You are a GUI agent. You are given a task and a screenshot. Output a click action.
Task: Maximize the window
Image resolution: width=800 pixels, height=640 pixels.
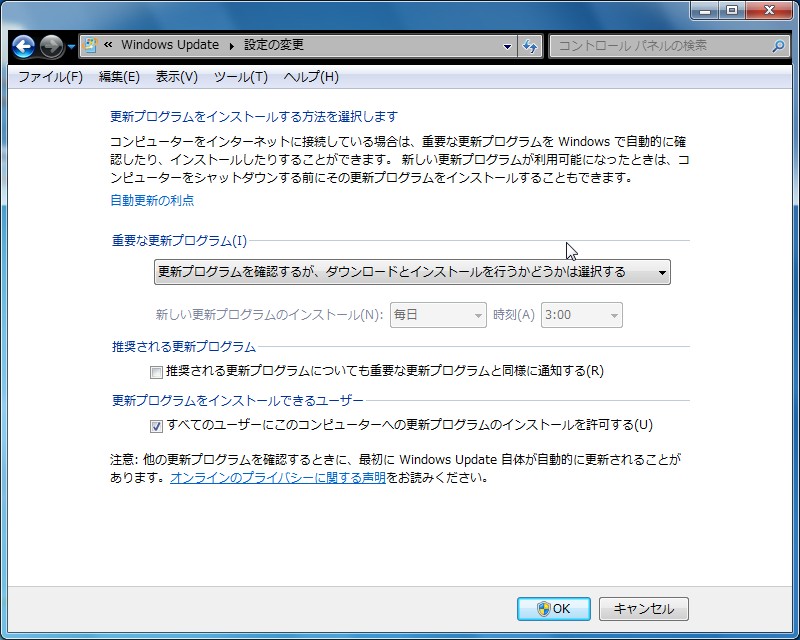(732, 10)
